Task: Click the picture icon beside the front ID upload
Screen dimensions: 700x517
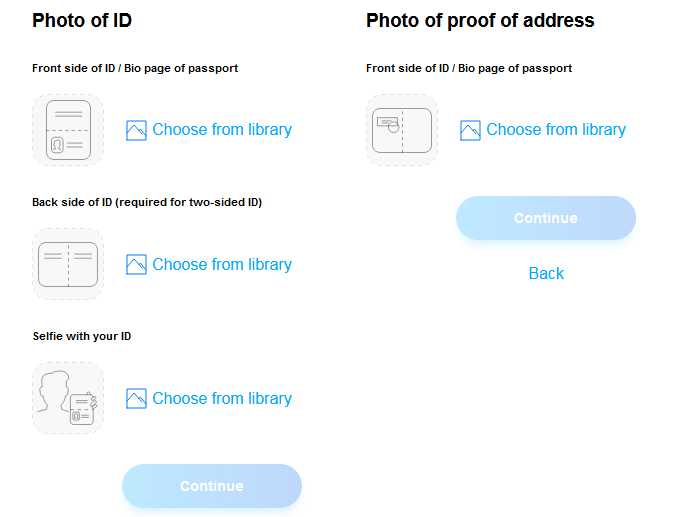Action: 136,130
